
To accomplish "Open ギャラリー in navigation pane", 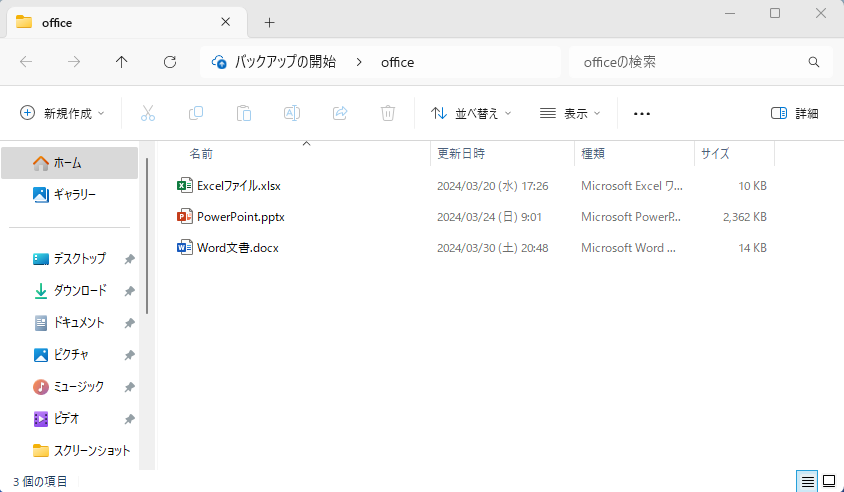I will click(x=69, y=194).
